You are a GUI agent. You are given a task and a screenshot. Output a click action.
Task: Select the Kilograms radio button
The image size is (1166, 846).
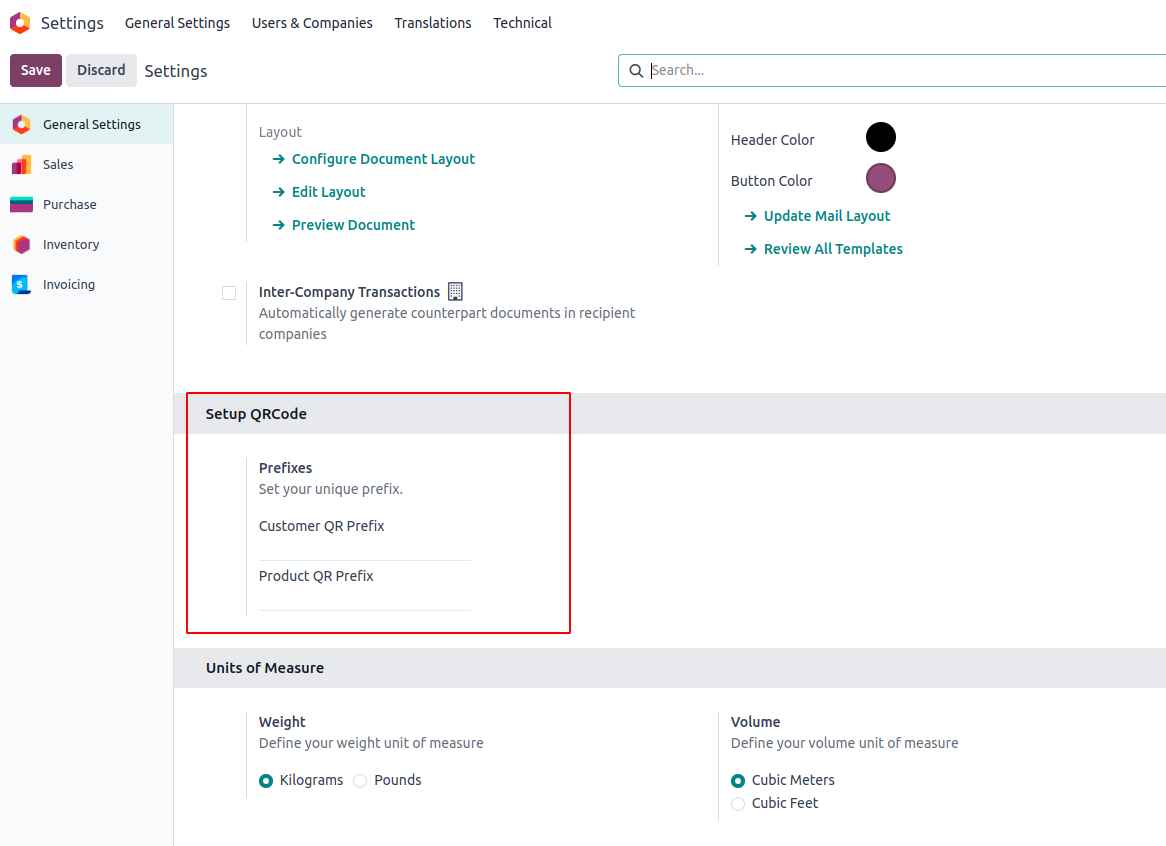coord(266,781)
